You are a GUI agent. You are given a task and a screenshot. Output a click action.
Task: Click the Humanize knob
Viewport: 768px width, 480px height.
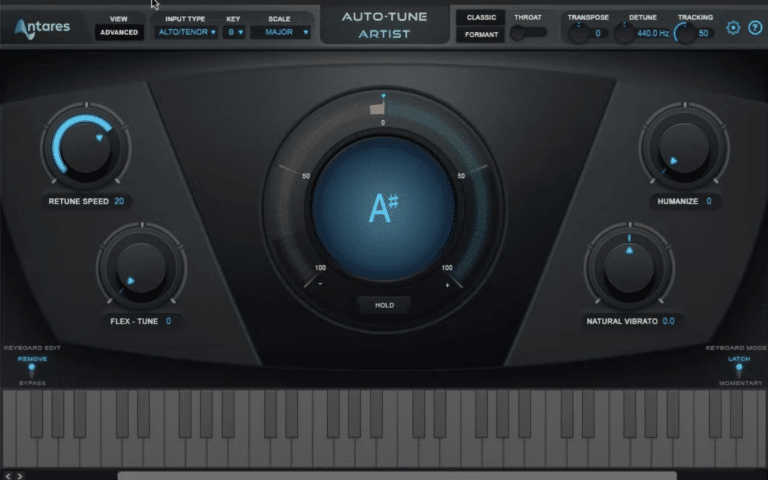click(684, 146)
